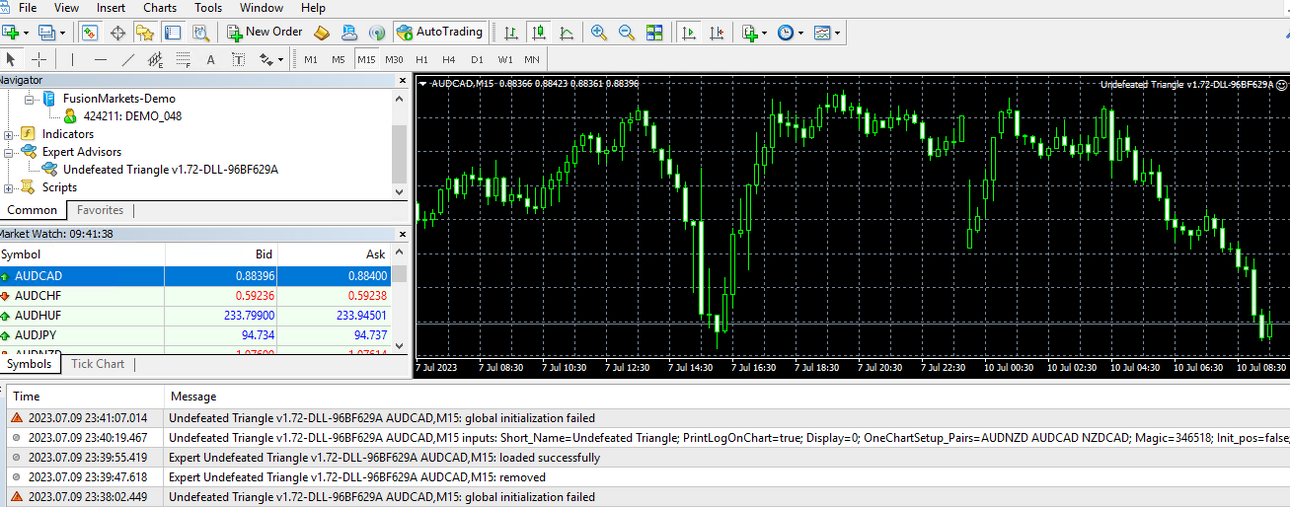This screenshot has height=507, width=1290.
Task: Click the Signals radio-wave icon
Action: [377, 32]
